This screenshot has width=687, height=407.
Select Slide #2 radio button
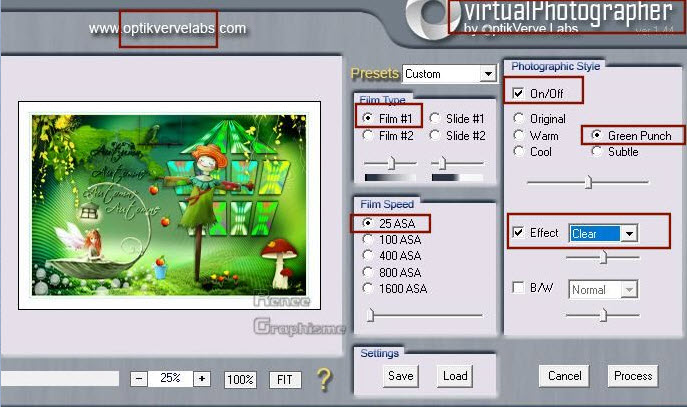point(435,135)
